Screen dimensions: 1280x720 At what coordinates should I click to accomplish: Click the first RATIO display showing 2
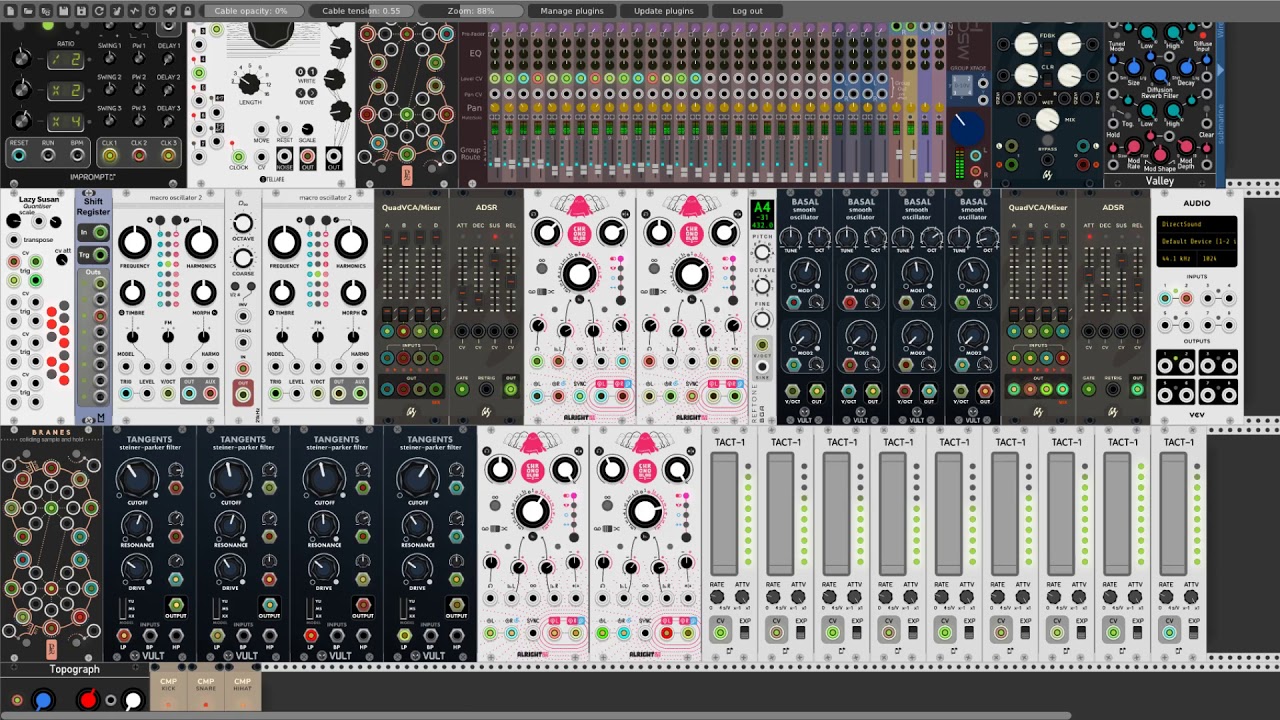(x=66, y=60)
